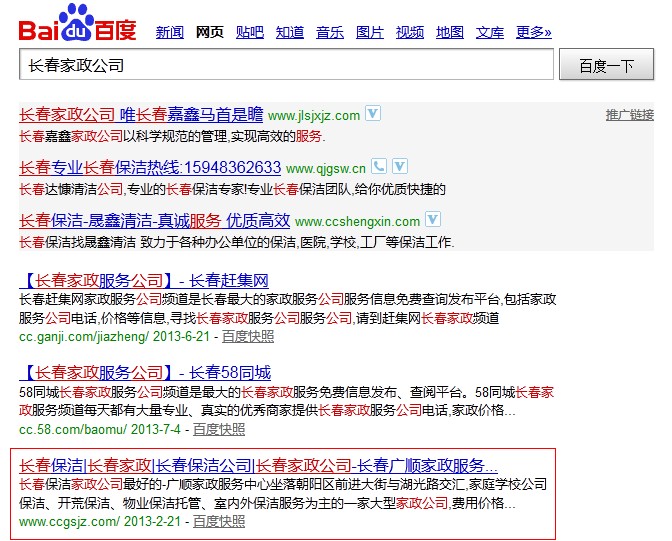Open the 新闻 search tab
This screenshot has width=672, height=541.
click(170, 32)
